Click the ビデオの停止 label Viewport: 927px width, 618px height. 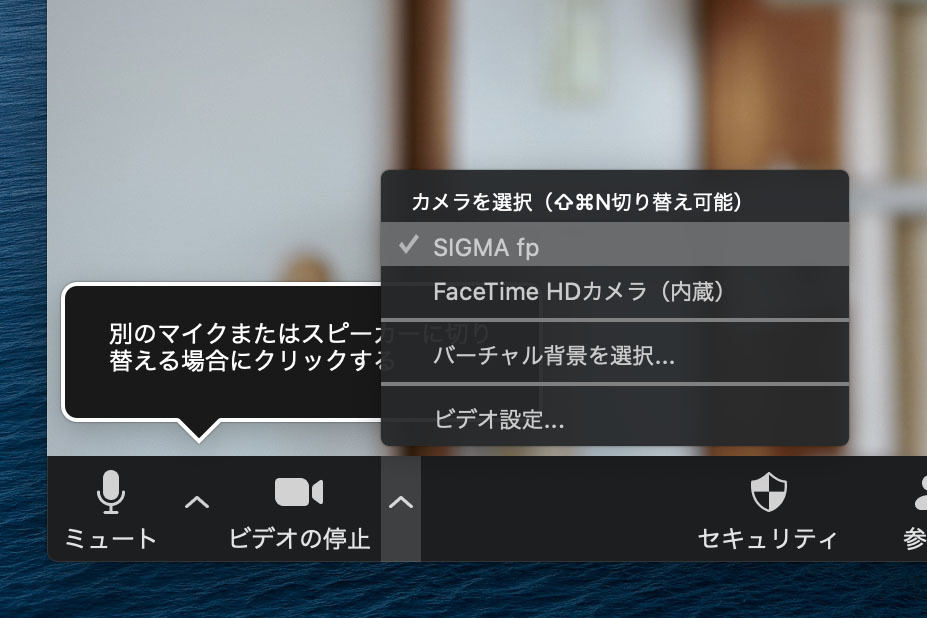tap(299, 539)
